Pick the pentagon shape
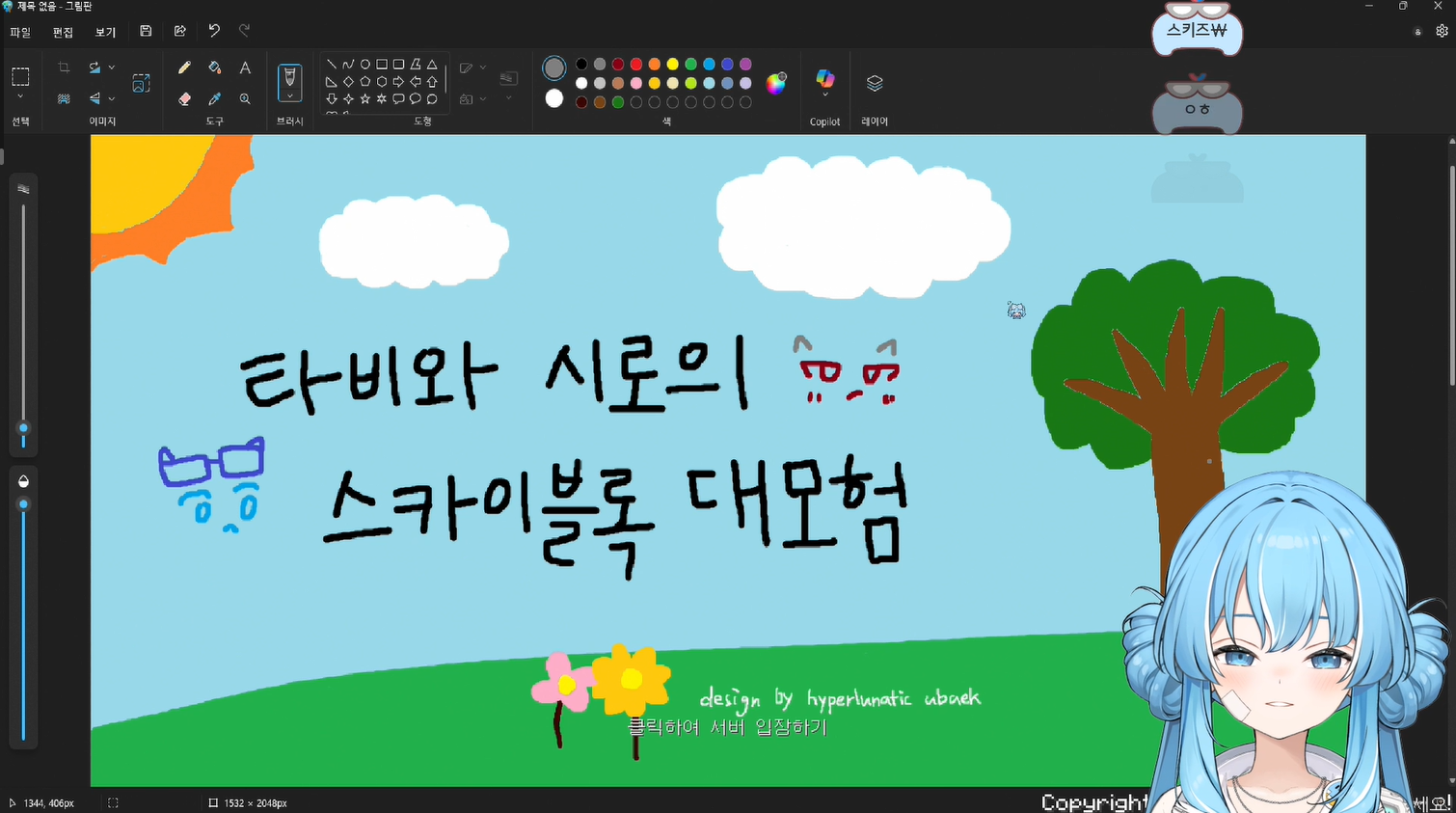Viewport: 1456px width, 813px height. [x=365, y=82]
